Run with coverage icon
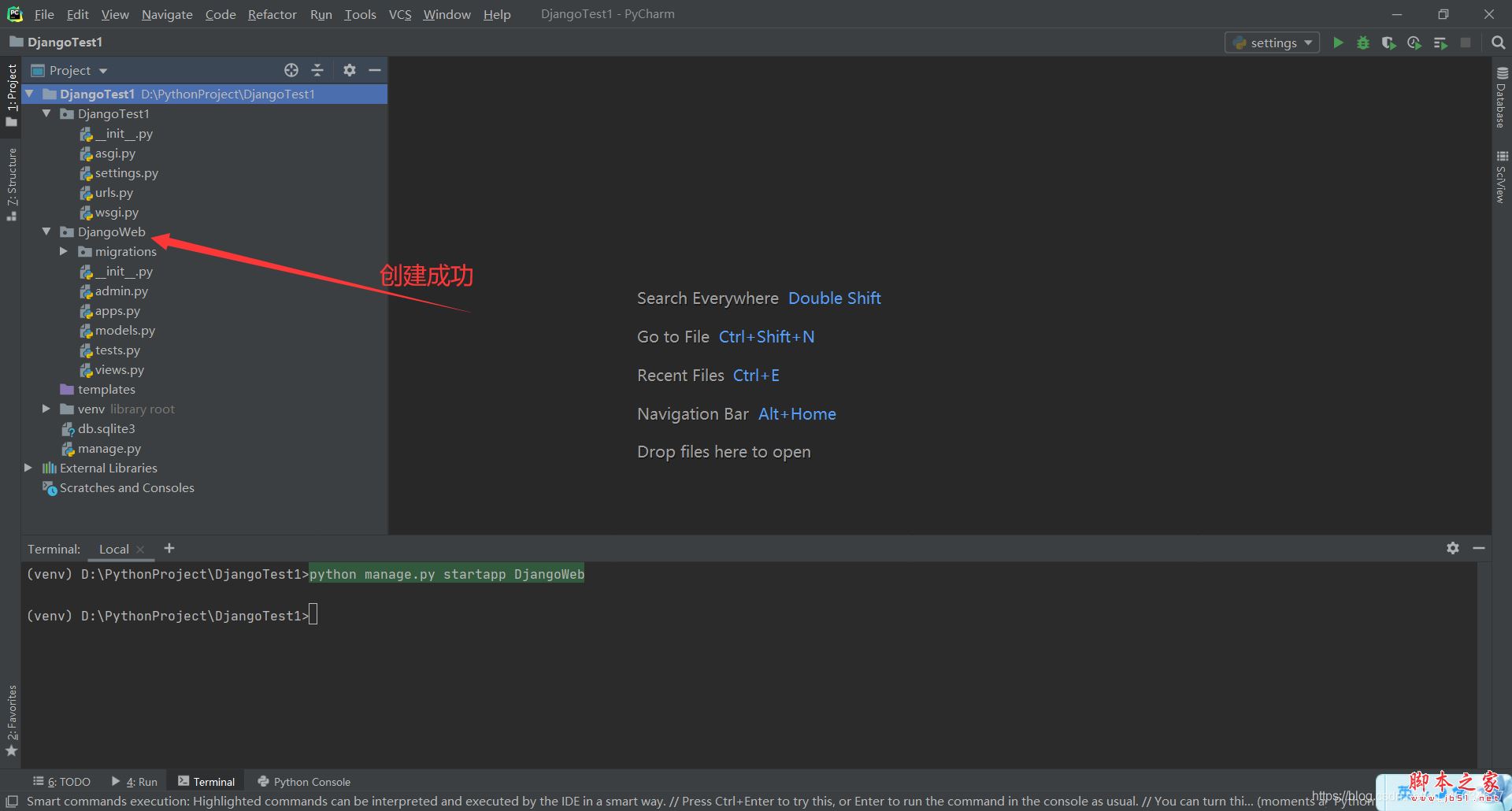 point(1388,43)
